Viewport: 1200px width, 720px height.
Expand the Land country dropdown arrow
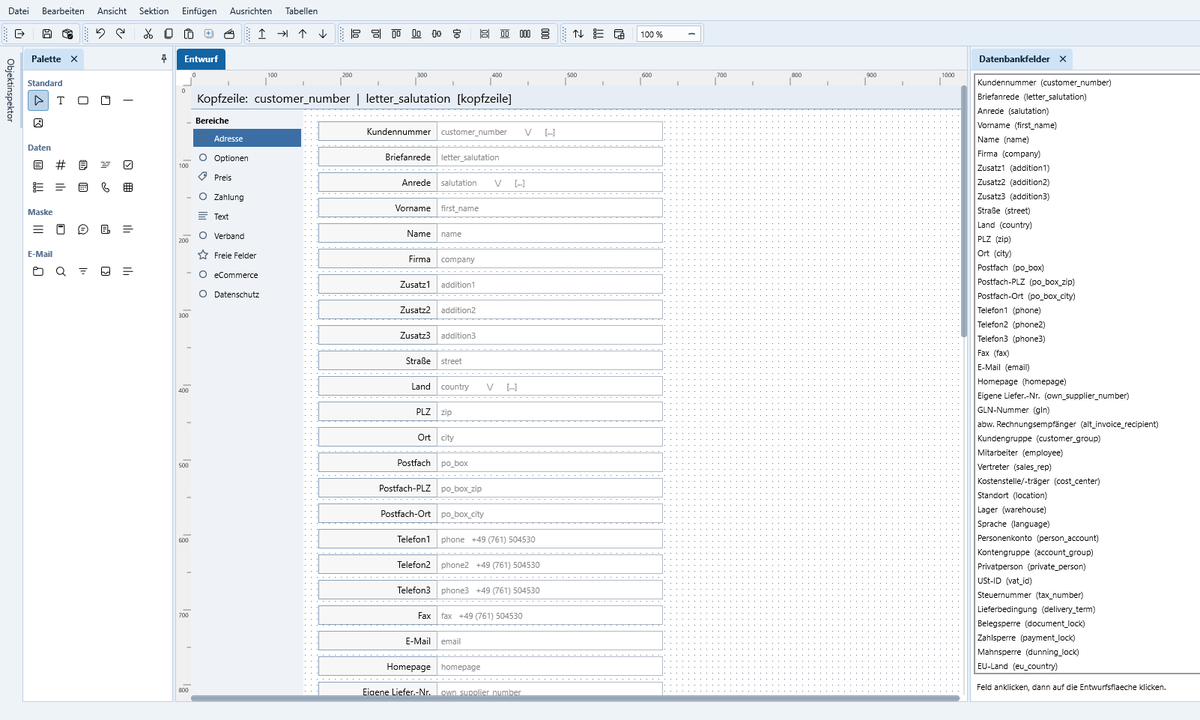[x=490, y=387]
